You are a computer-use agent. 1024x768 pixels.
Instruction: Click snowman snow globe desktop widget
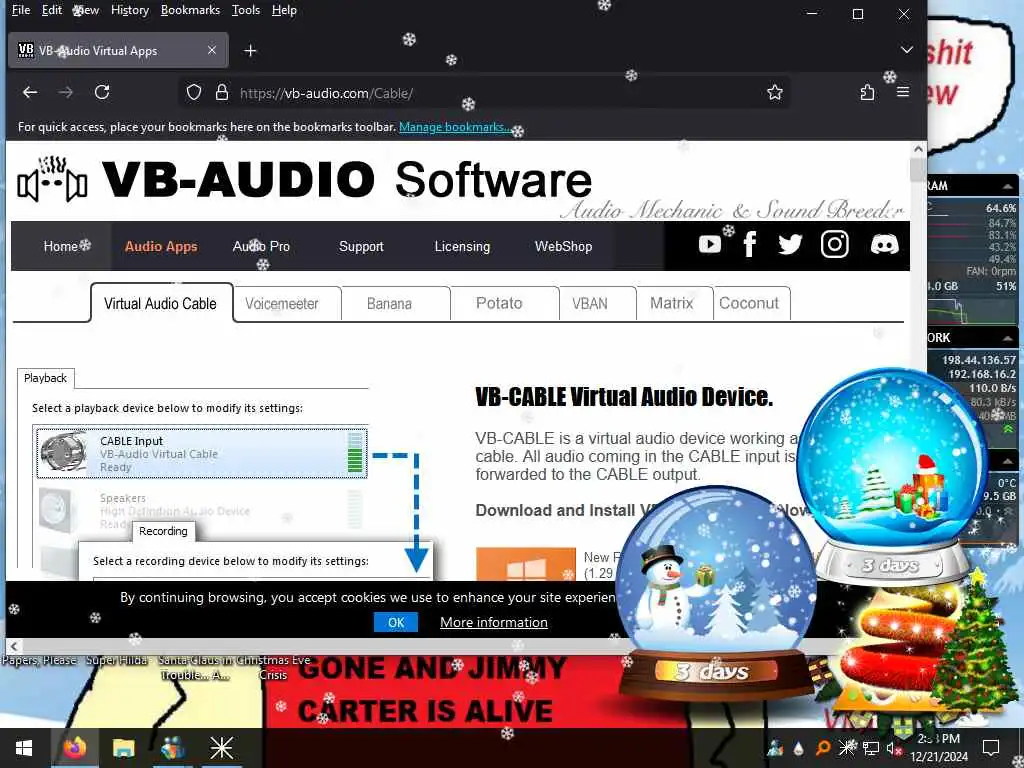(x=716, y=594)
